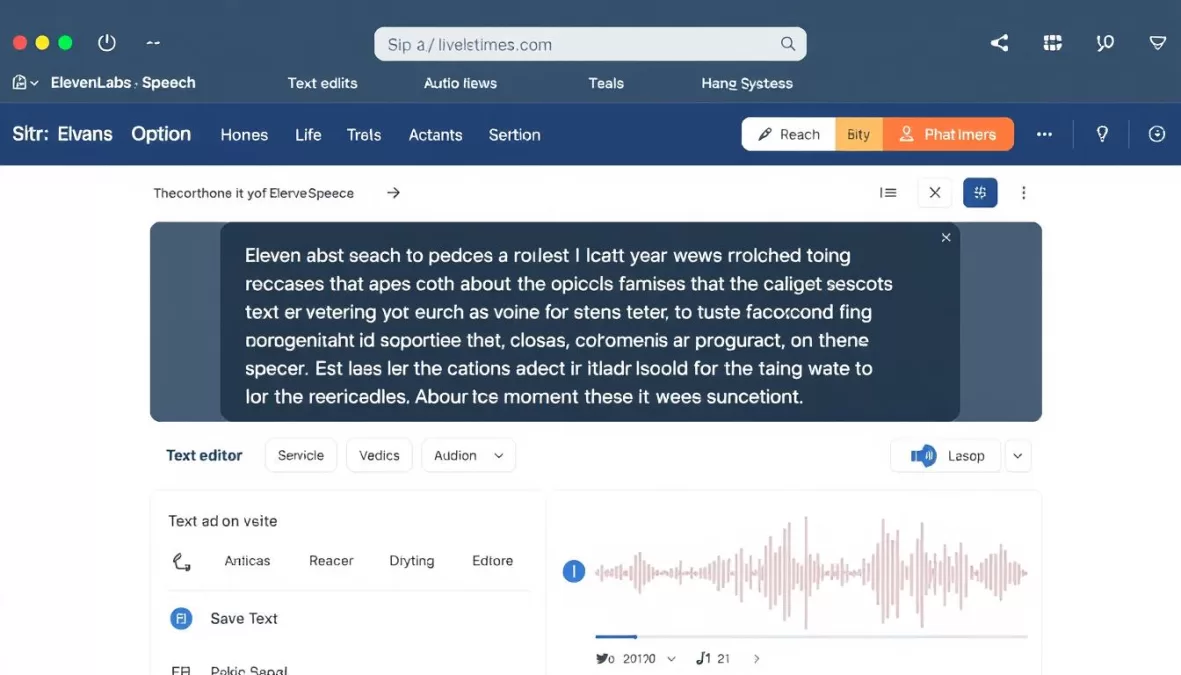Click the lightbulb icon in the navigation bar

(1102, 133)
